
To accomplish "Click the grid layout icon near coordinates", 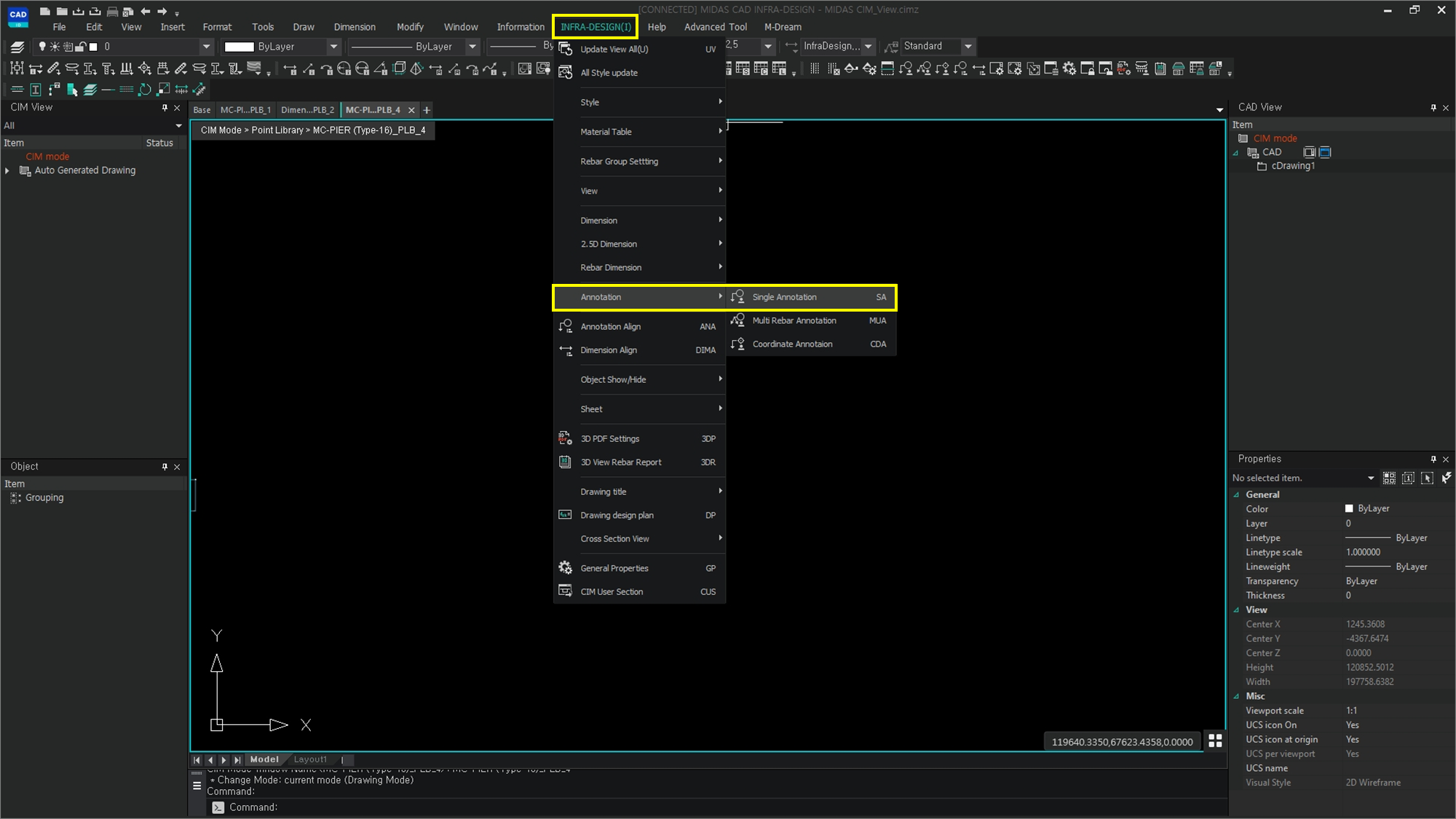I will 1215,740.
